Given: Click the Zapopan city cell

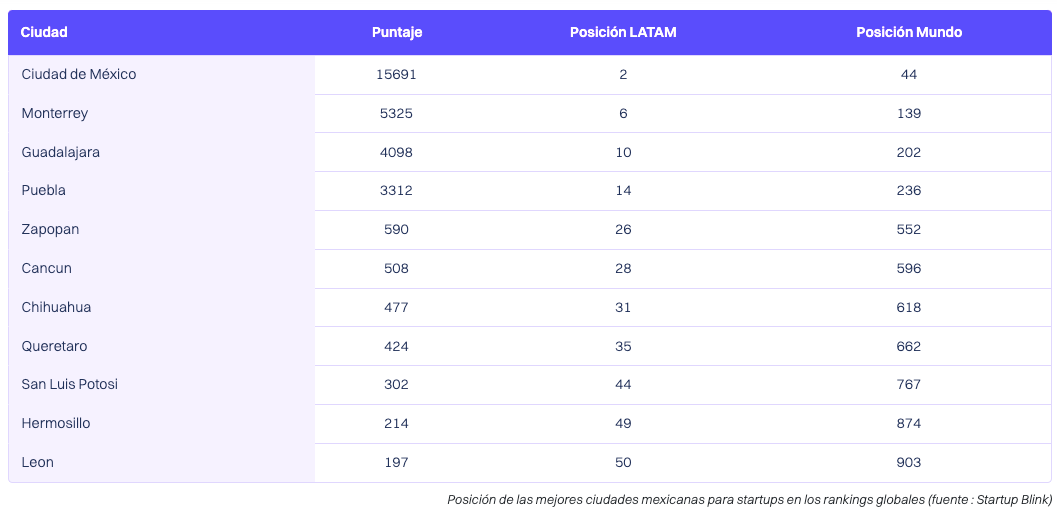Looking at the screenshot, I should [50, 229].
